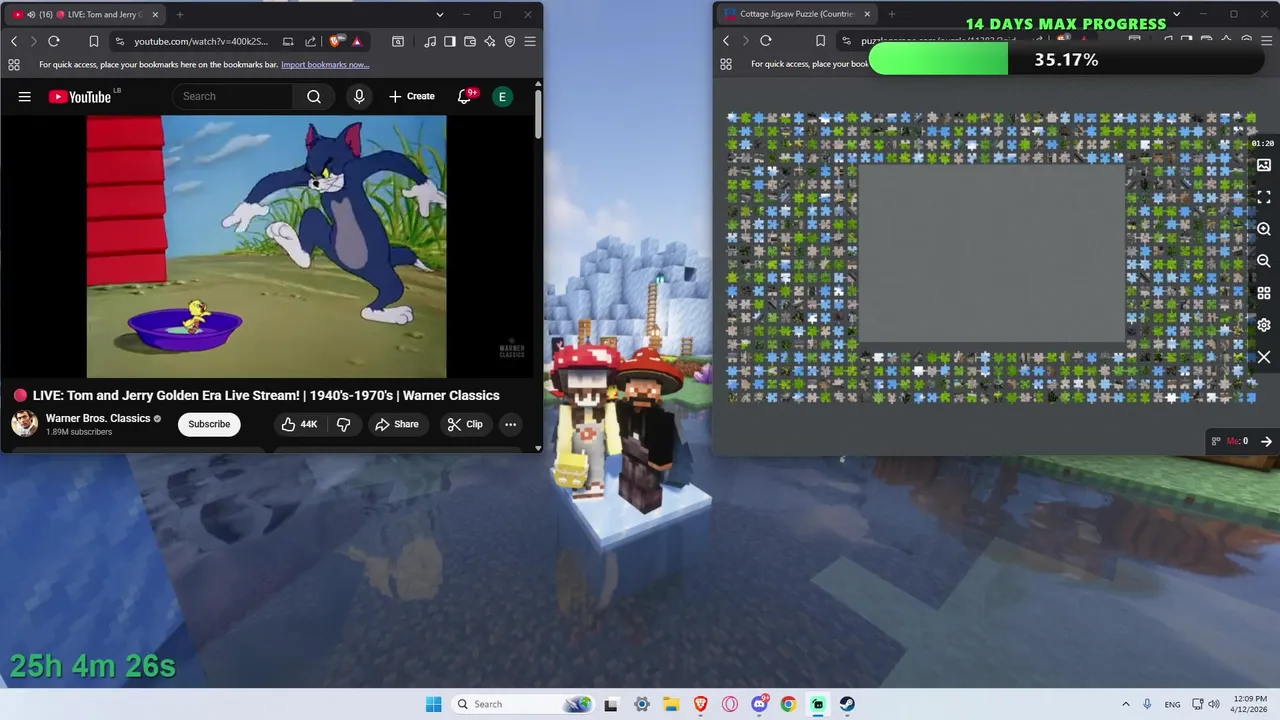1280x720 pixels.
Task: Open Google Chrome from the taskbar
Action: click(x=788, y=704)
